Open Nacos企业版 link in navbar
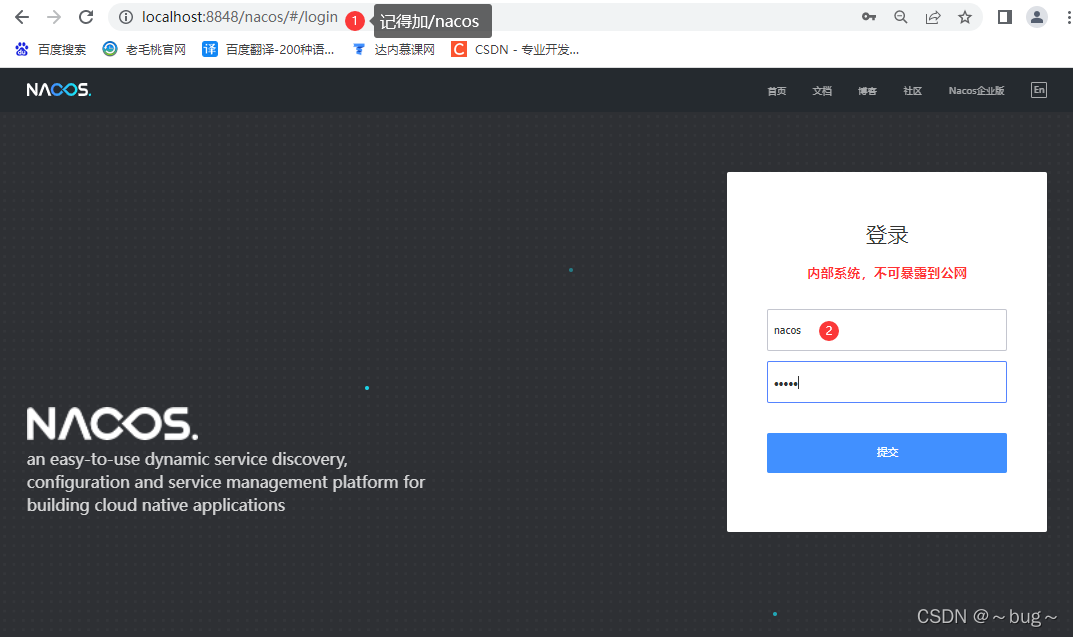 click(x=976, y=90)
